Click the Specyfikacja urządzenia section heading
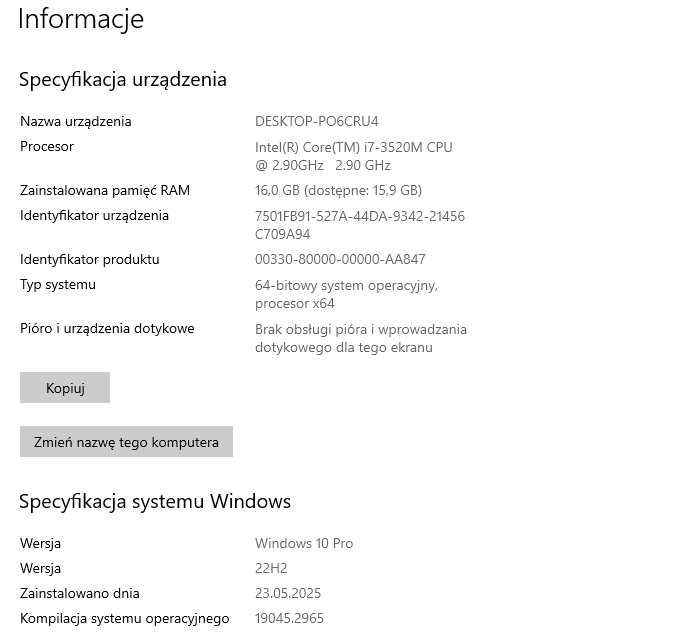This screenshot has height=635, width=694. pyautogui.click(x=123, y=79)
